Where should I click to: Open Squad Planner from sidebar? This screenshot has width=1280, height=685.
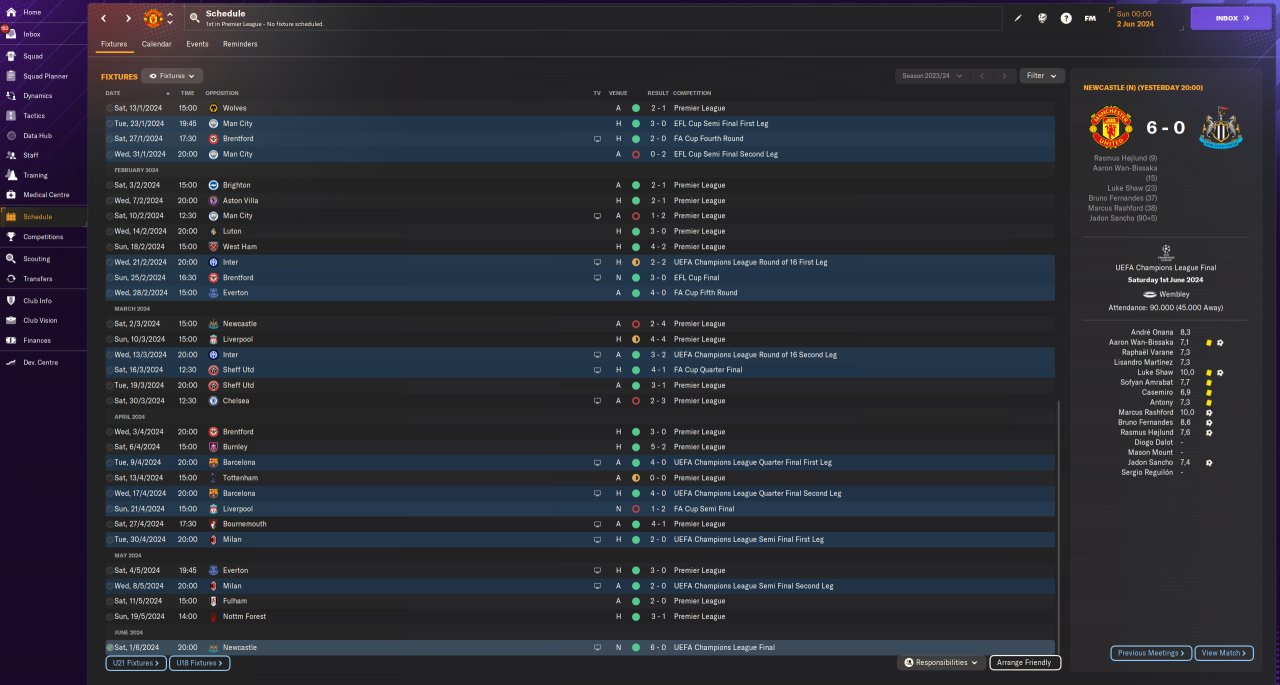coord(45,76)
